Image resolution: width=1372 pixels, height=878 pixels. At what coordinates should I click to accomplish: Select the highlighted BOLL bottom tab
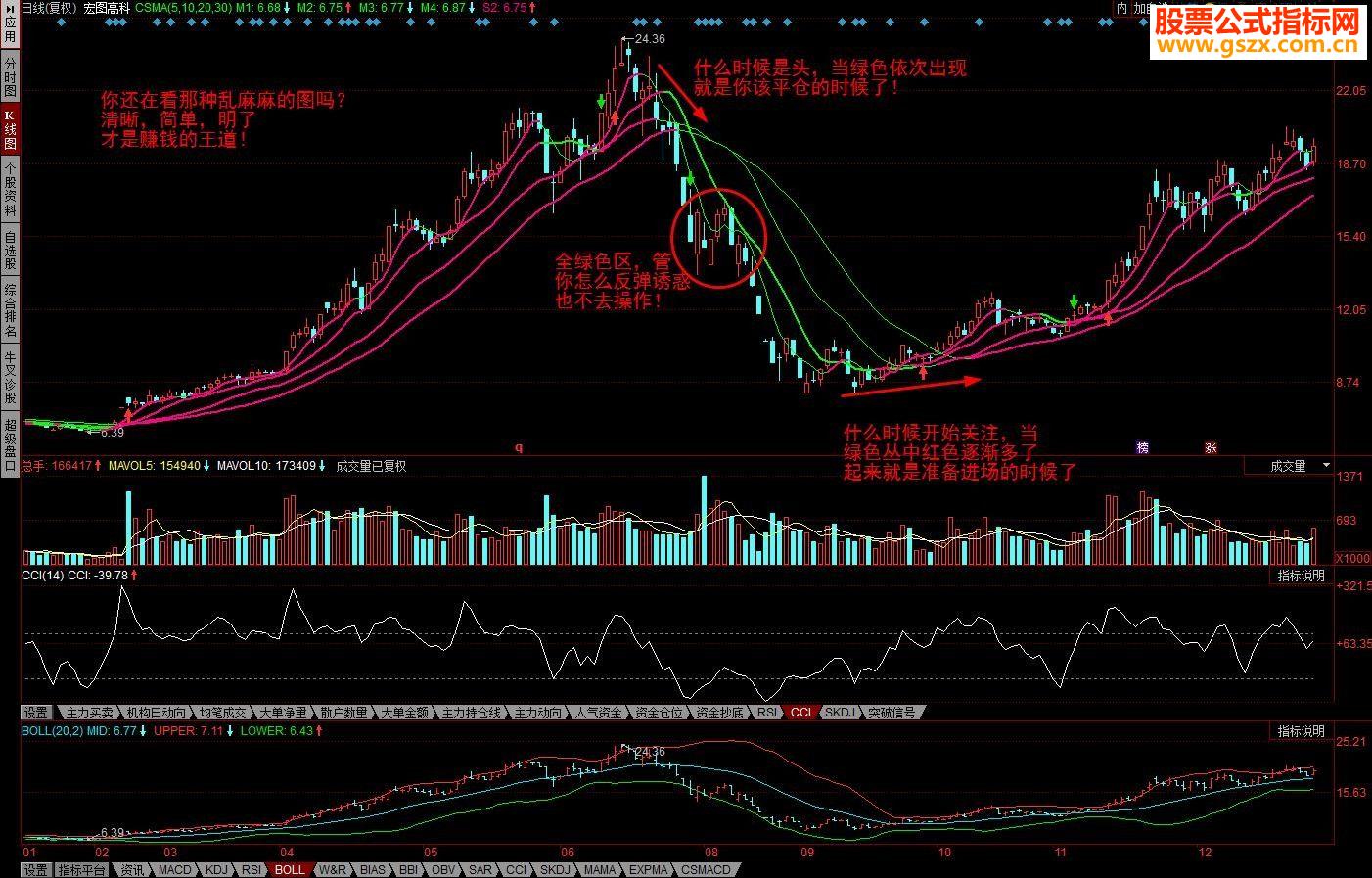coord(290,870)
